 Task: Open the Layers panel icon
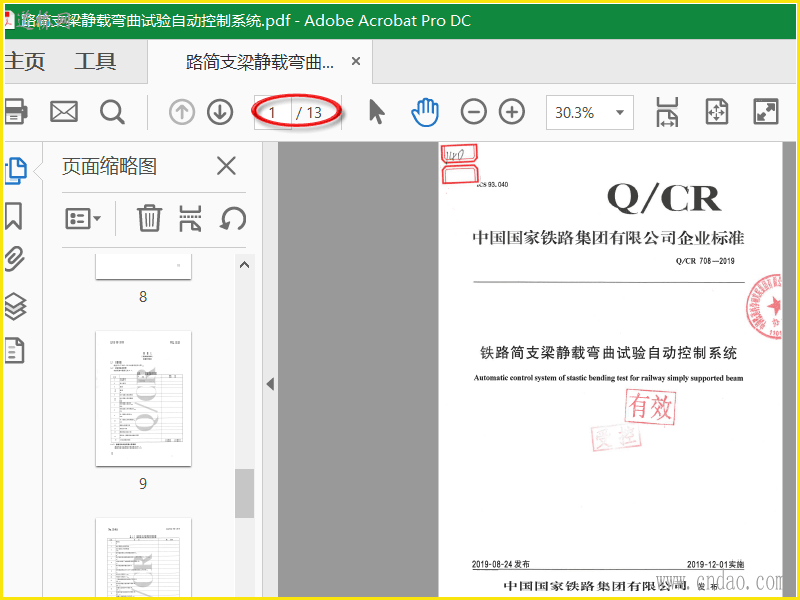pyautogui.click(x=15, y=306)
